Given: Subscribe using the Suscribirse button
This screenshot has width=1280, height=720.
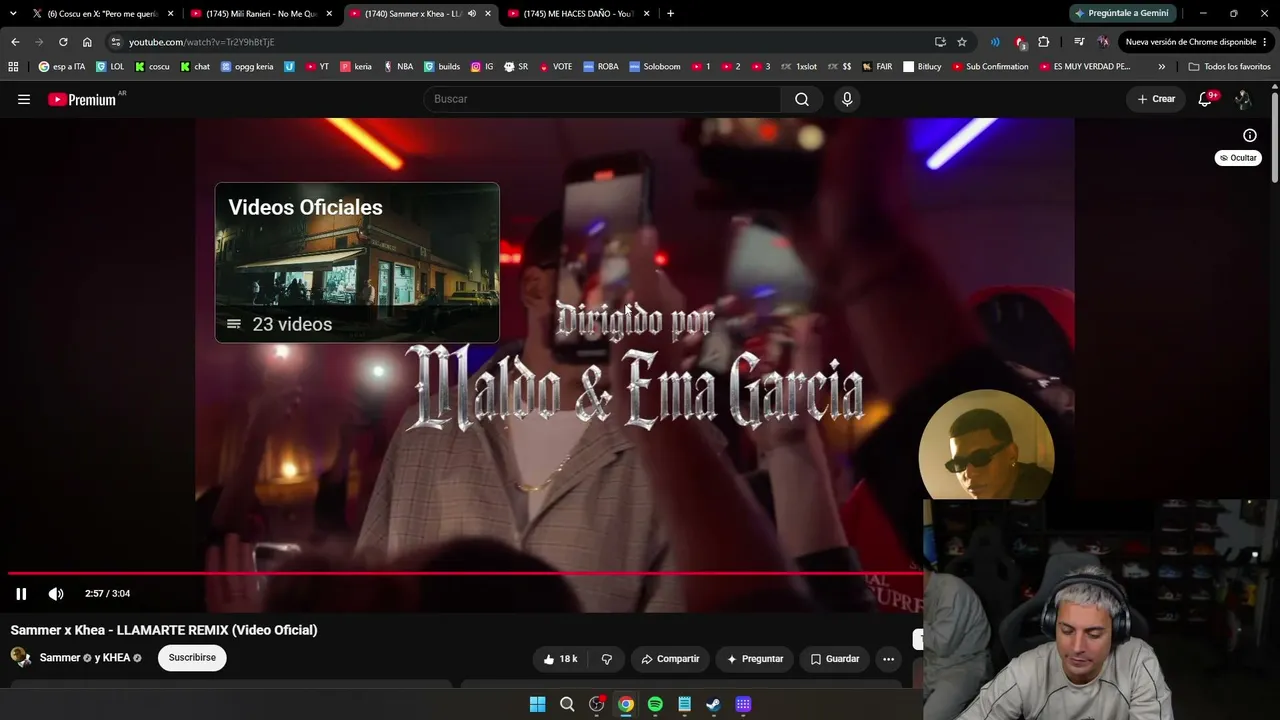Looking at the screenshot, I should 192,658.
